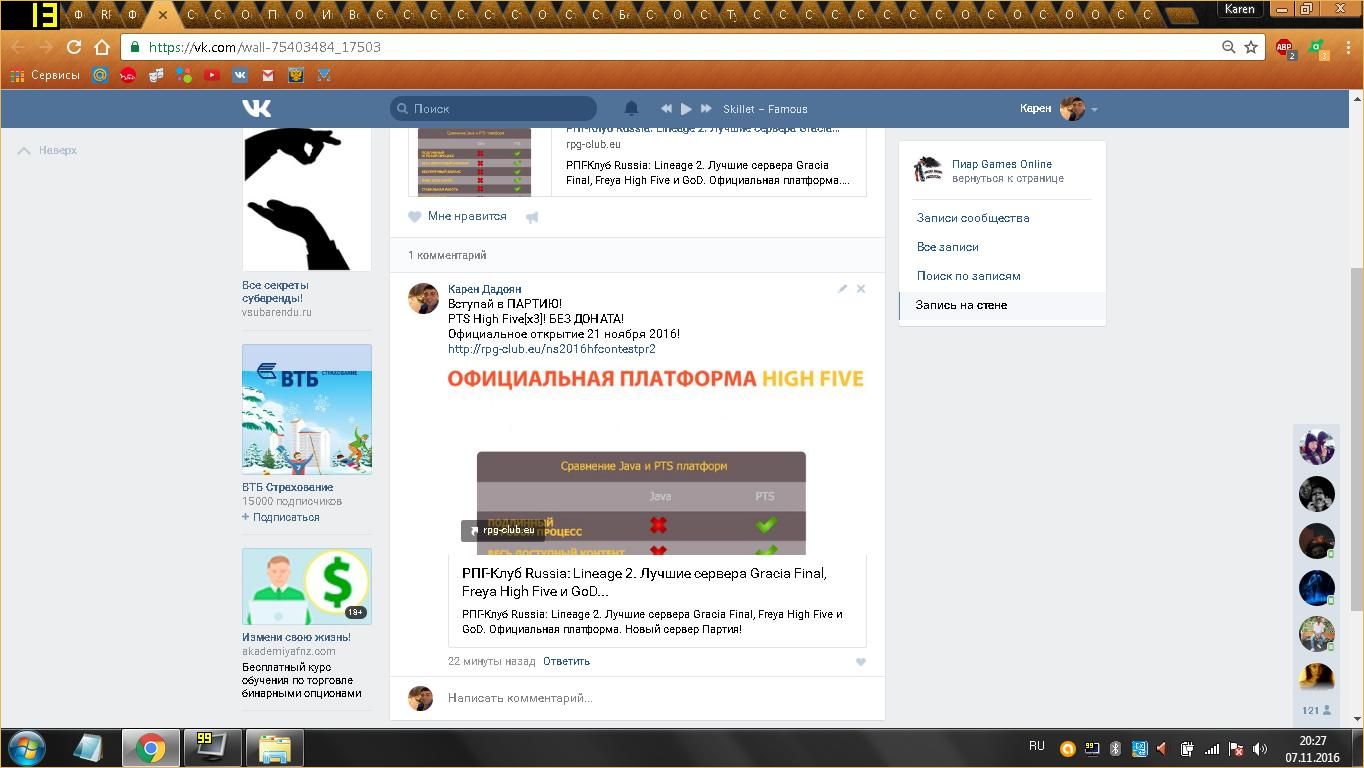The image size is (1364, 768).
Task: Open the Карен profile dropdown menu
Action: coord(1059,108)
